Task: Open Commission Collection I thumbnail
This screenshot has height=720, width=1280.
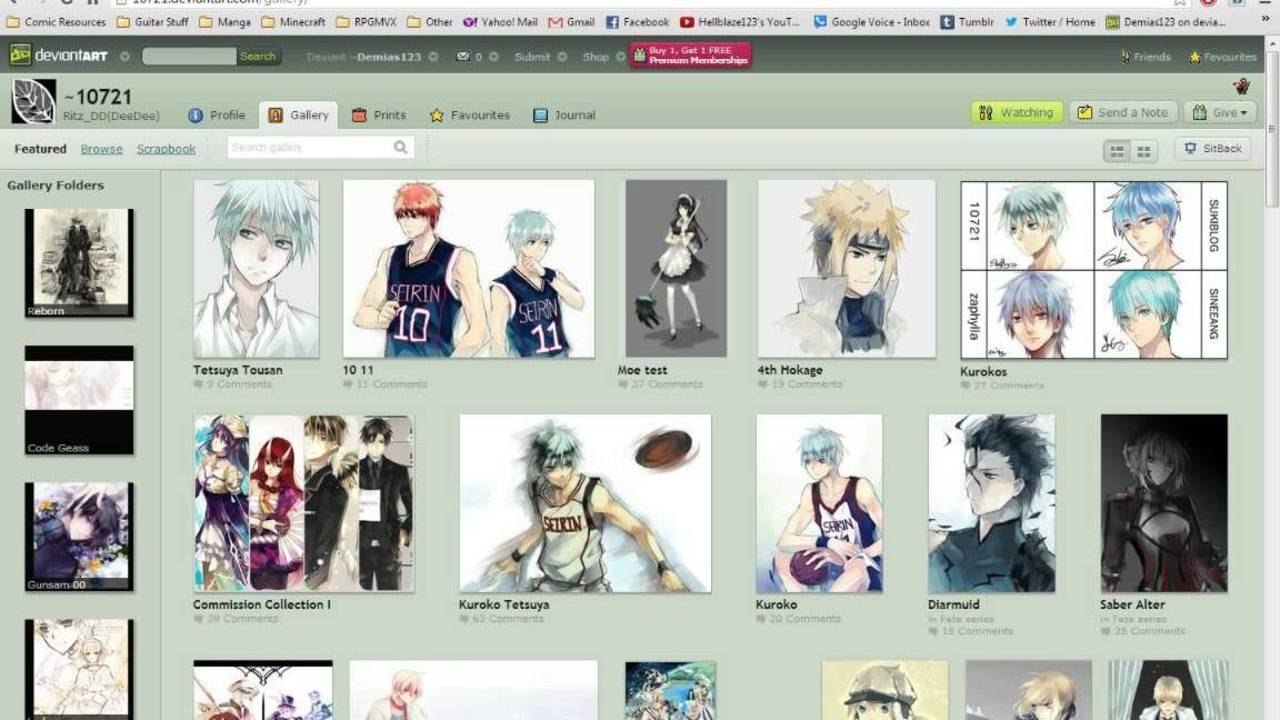Action: click(x=304, y=503)
